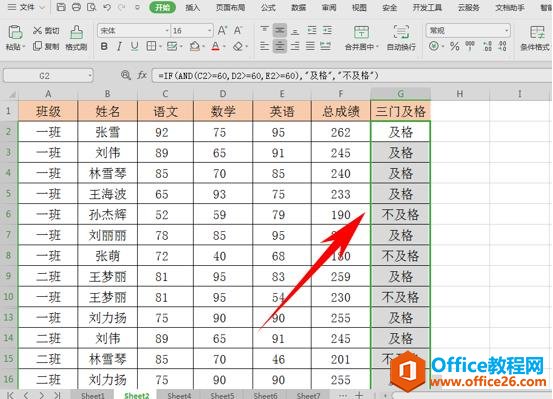
Task: Add a new sheet with the plus button
Action: (x=359, y=395)
